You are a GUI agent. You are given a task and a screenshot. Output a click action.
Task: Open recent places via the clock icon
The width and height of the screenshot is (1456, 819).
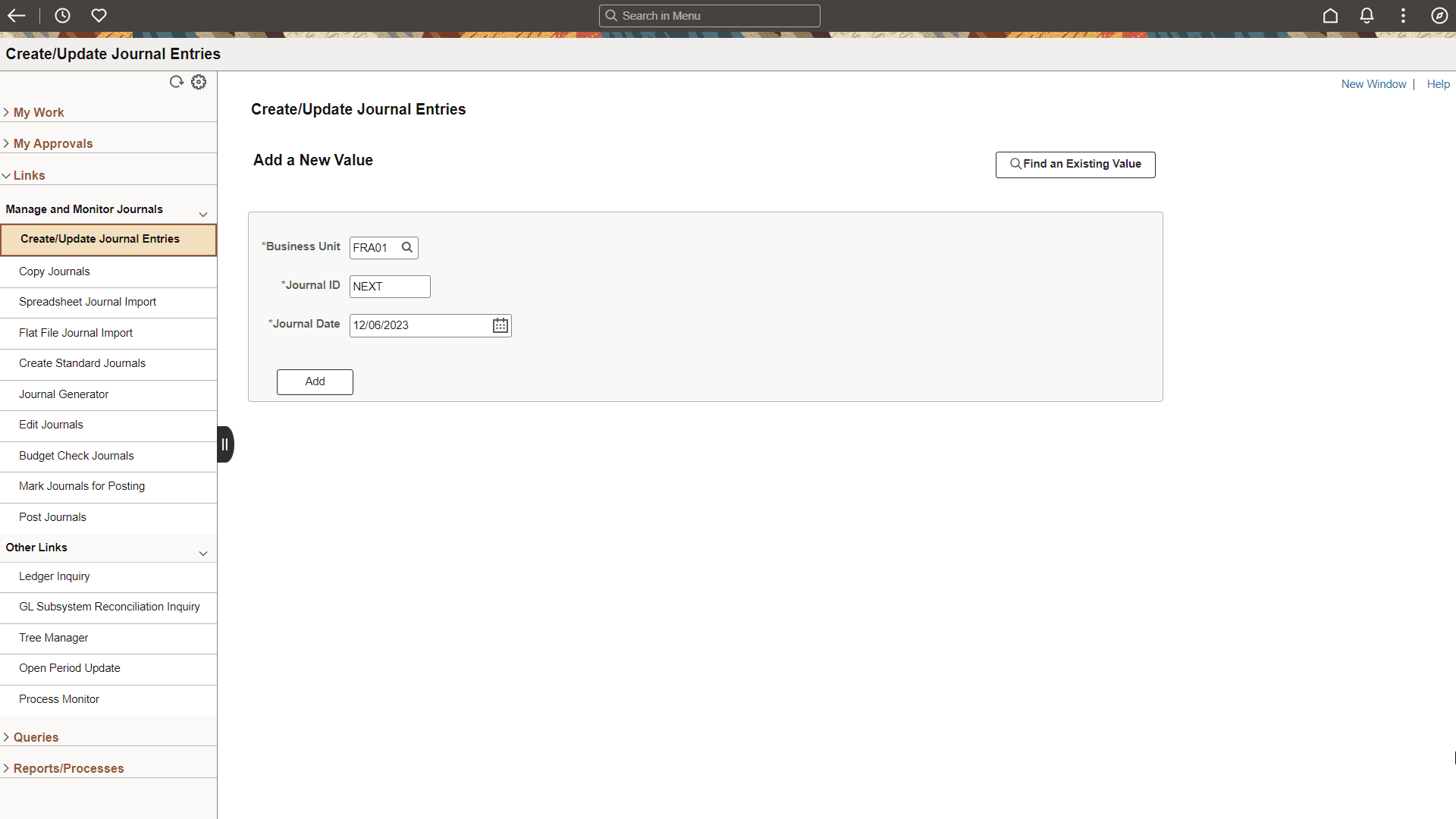click(62, 15)
